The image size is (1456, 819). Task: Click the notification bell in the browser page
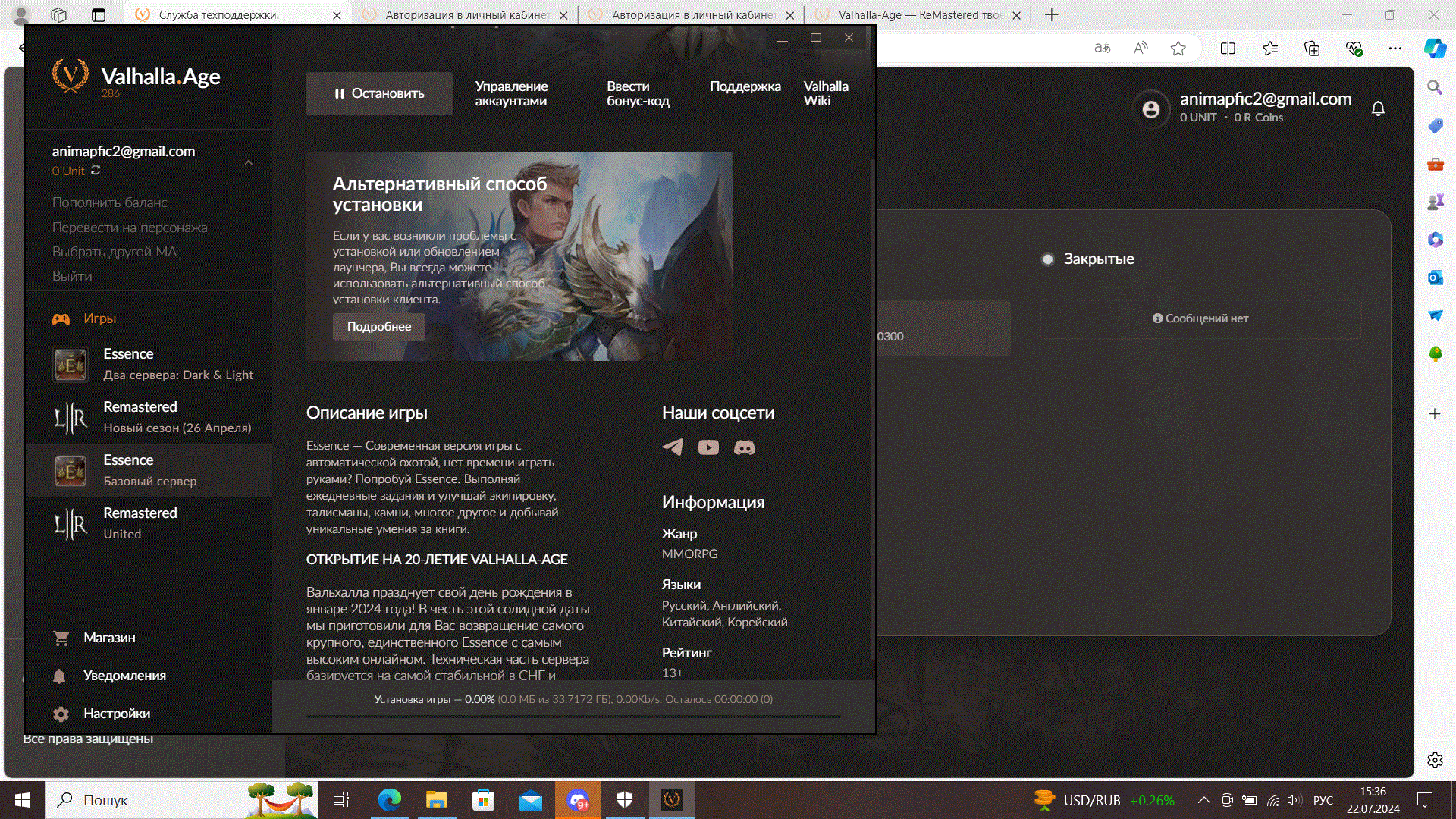coord(1378,108)
